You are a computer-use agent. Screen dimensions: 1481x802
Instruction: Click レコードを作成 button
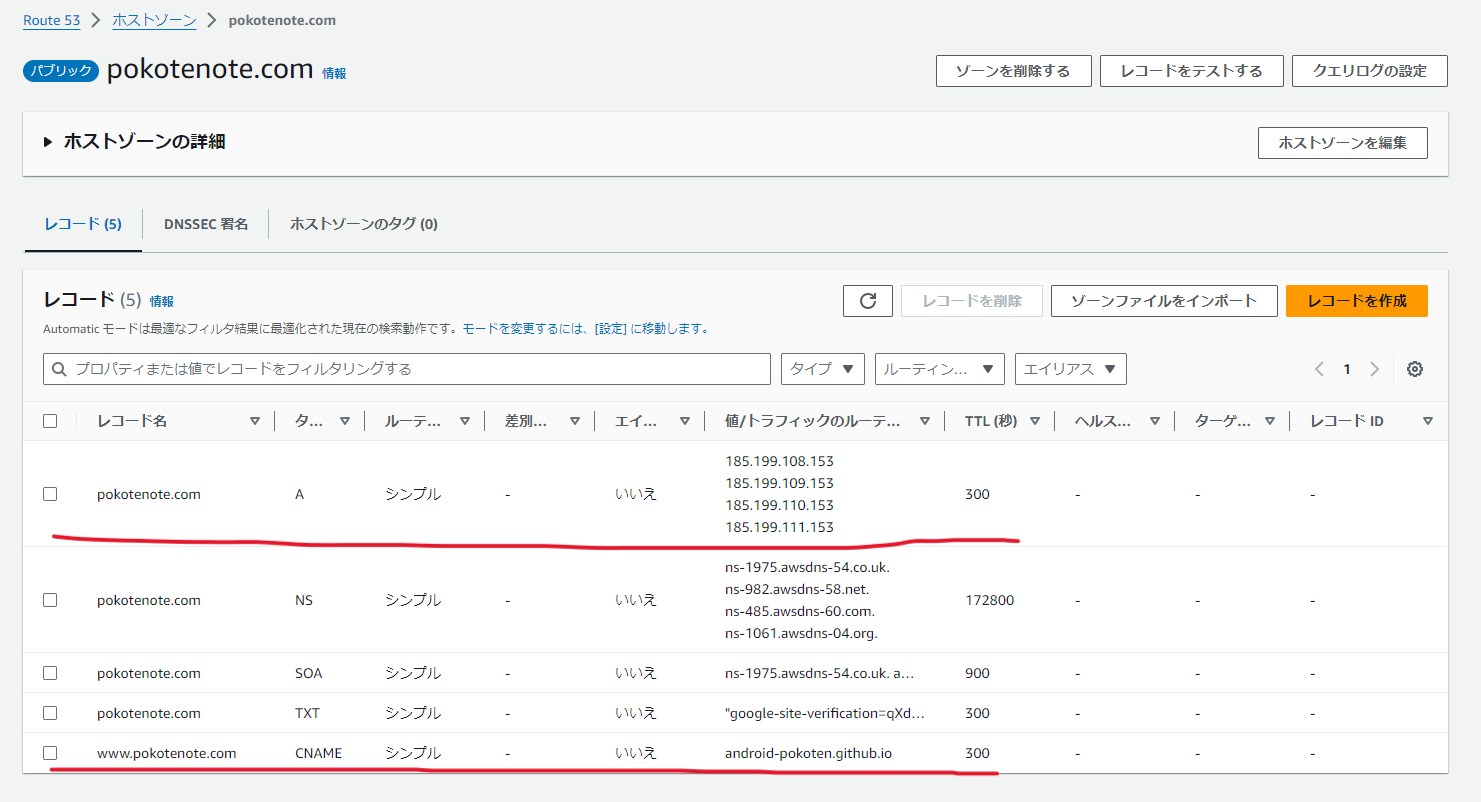click(1357, 301)
